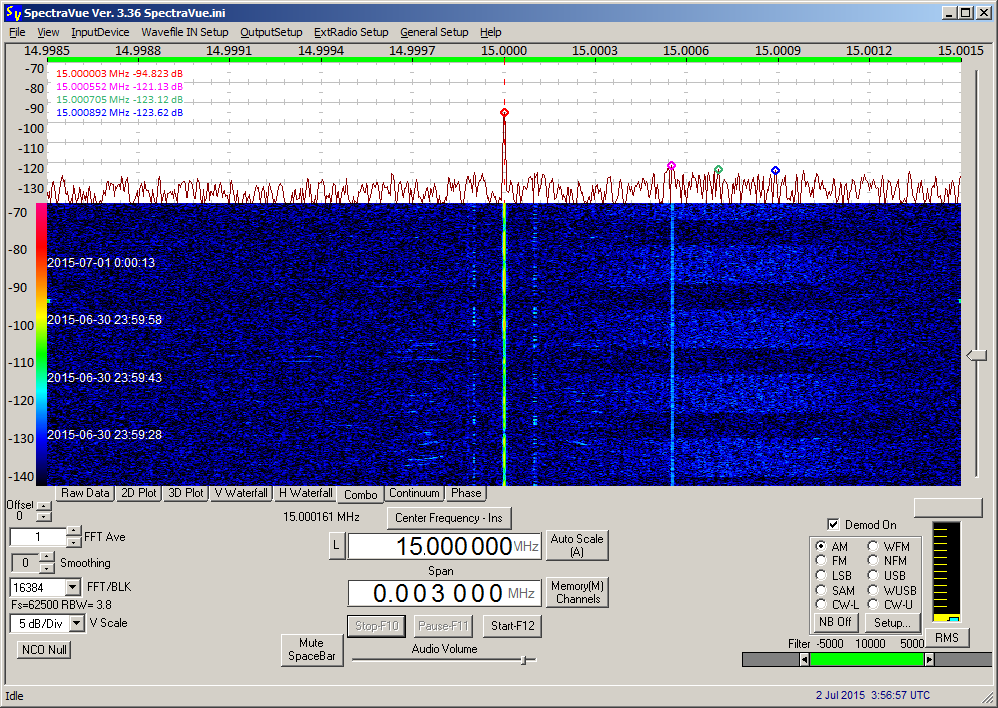Click the RMS meter button
Image resolution: width=998 pixels, height=708 pixels.
point(946,637)
